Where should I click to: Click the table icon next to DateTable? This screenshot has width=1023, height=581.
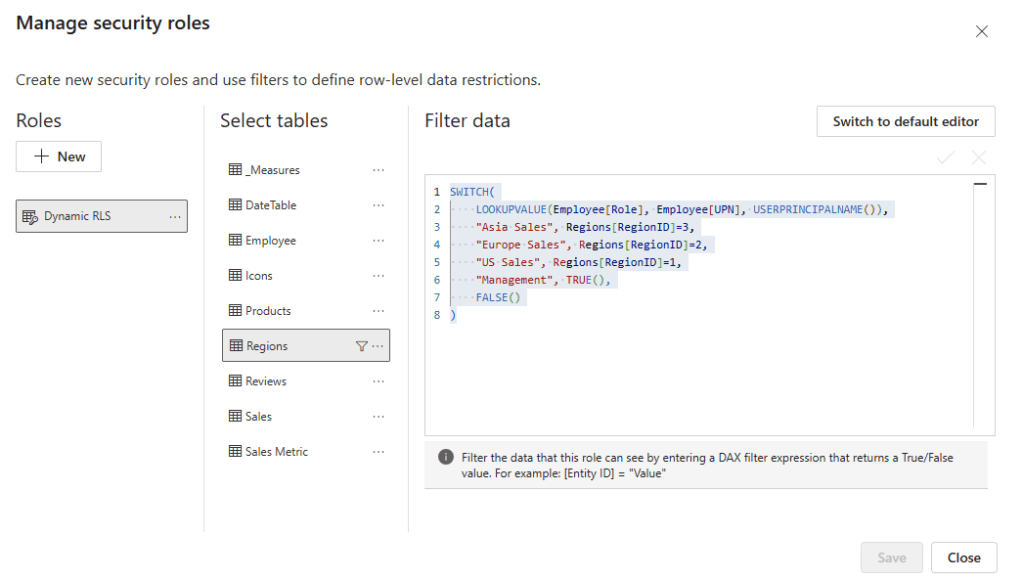tap(235, 205)
